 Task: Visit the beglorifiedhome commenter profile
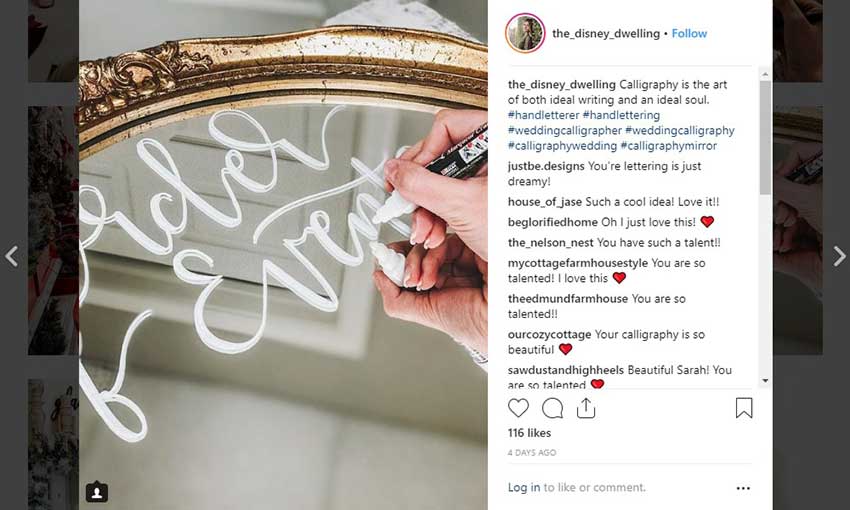coord(553,222)
